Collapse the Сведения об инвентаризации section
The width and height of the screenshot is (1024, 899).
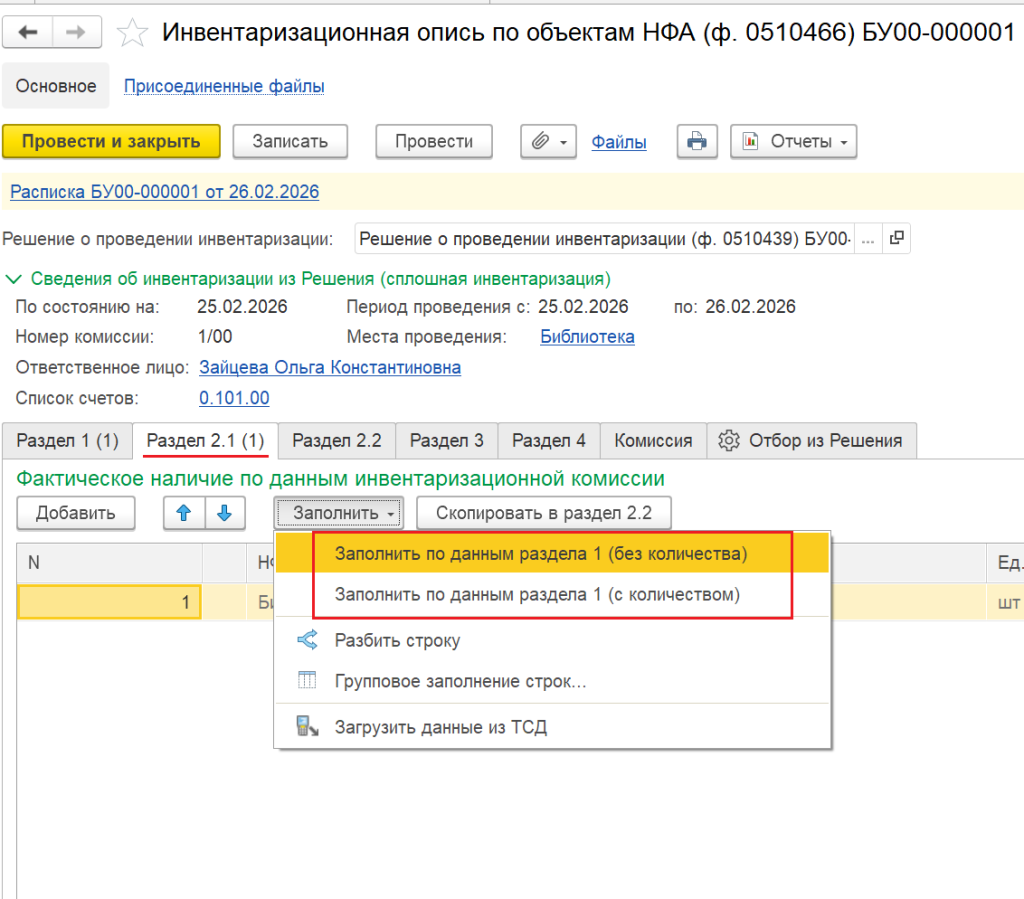click(x=15, y=279)
